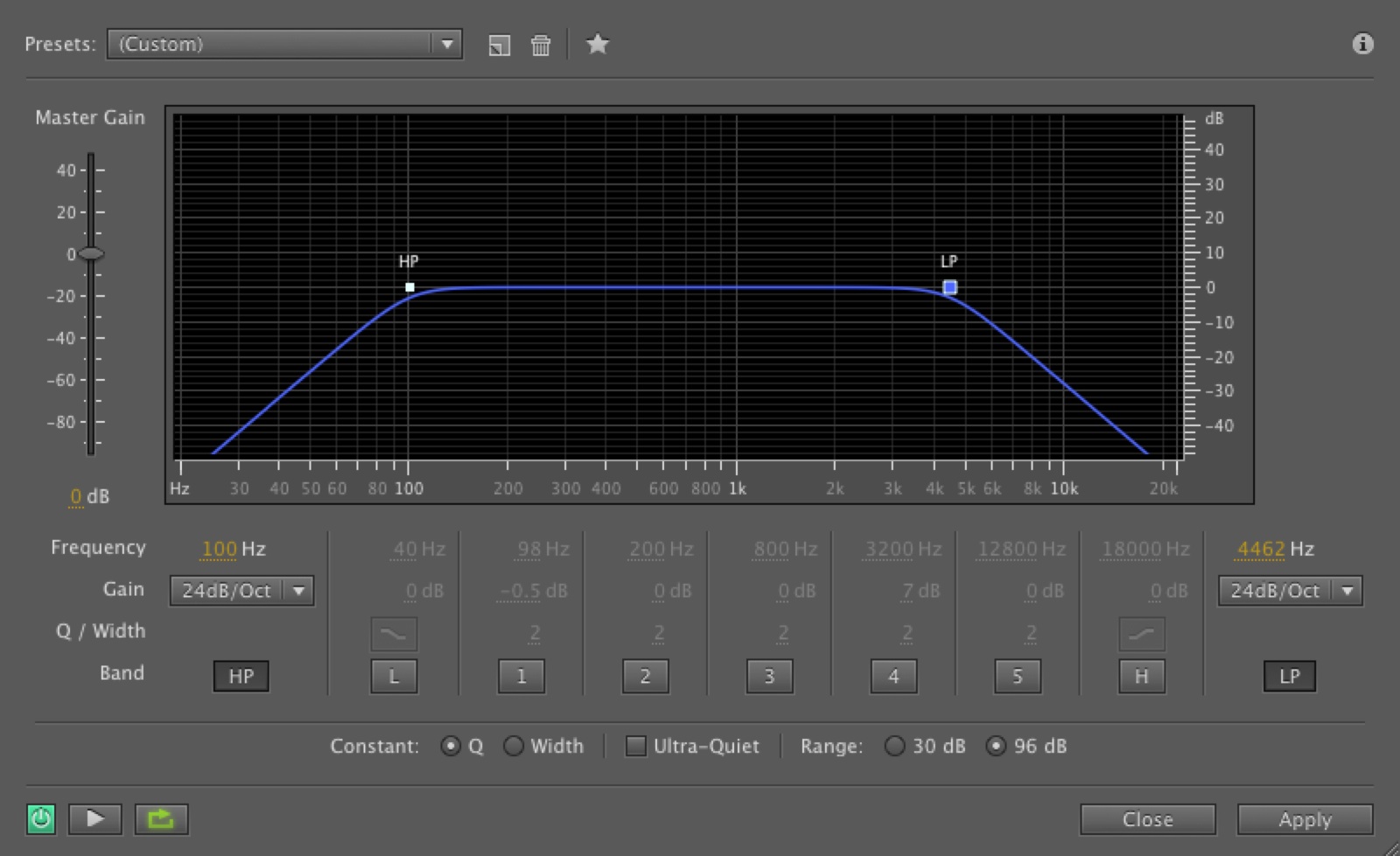Mark preset as favorite with star icon
This screenshot has height=856, width=1400.
pos(598,44)
